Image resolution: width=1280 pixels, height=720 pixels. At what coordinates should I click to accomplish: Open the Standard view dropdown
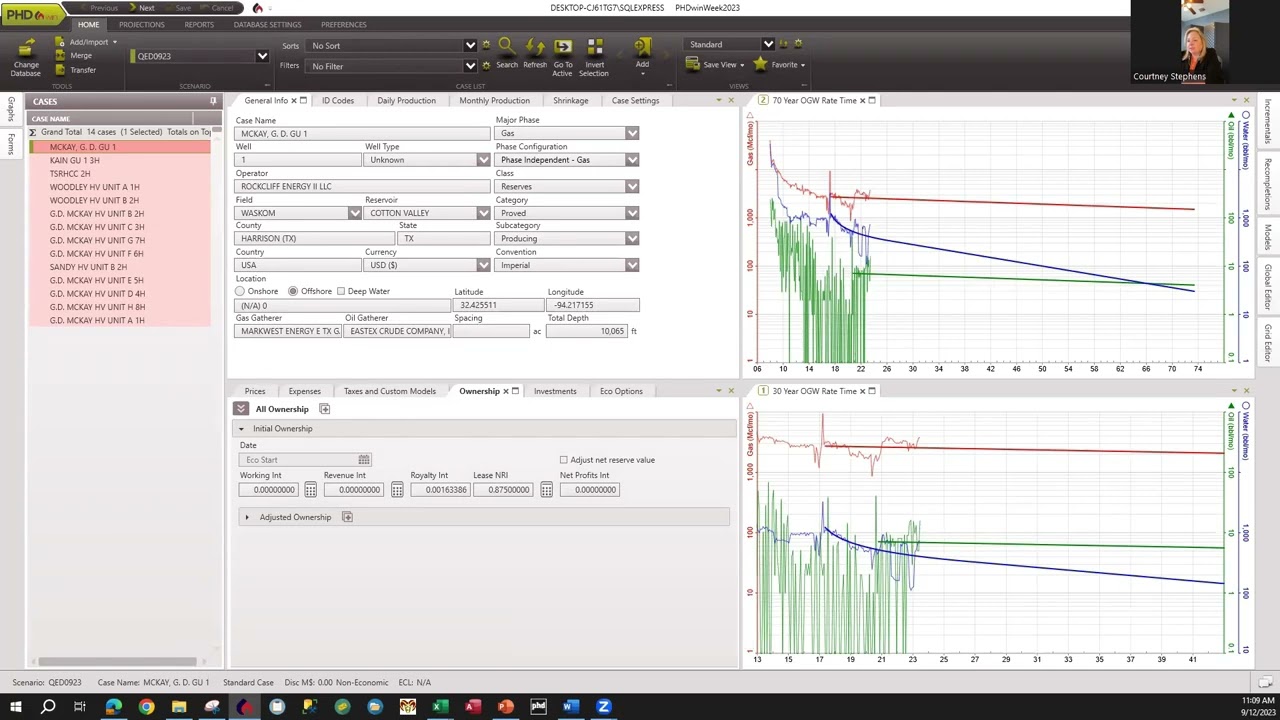[768, 44]
